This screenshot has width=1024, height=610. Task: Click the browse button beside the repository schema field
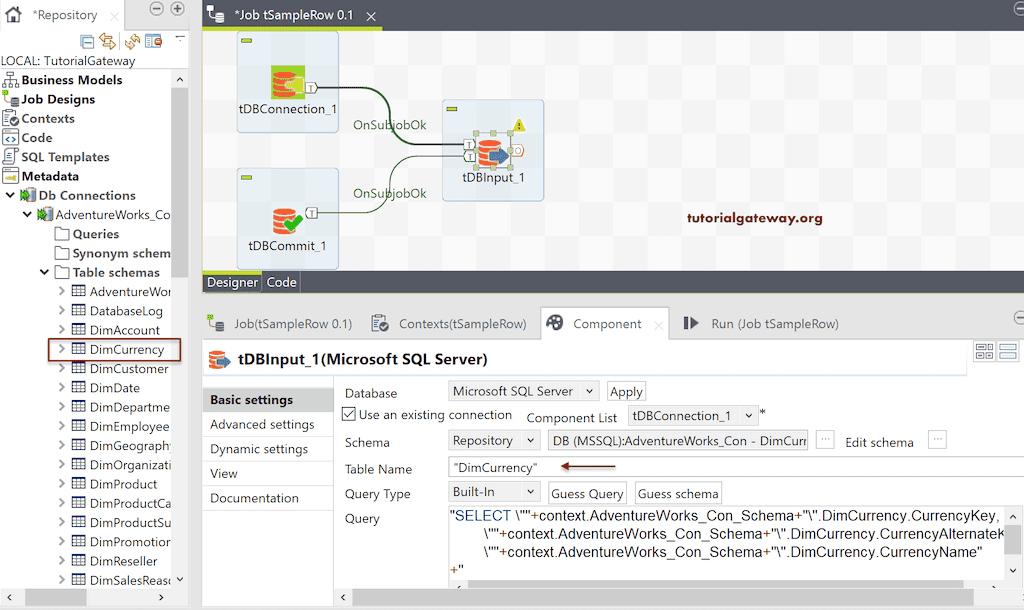coord(825,440)
